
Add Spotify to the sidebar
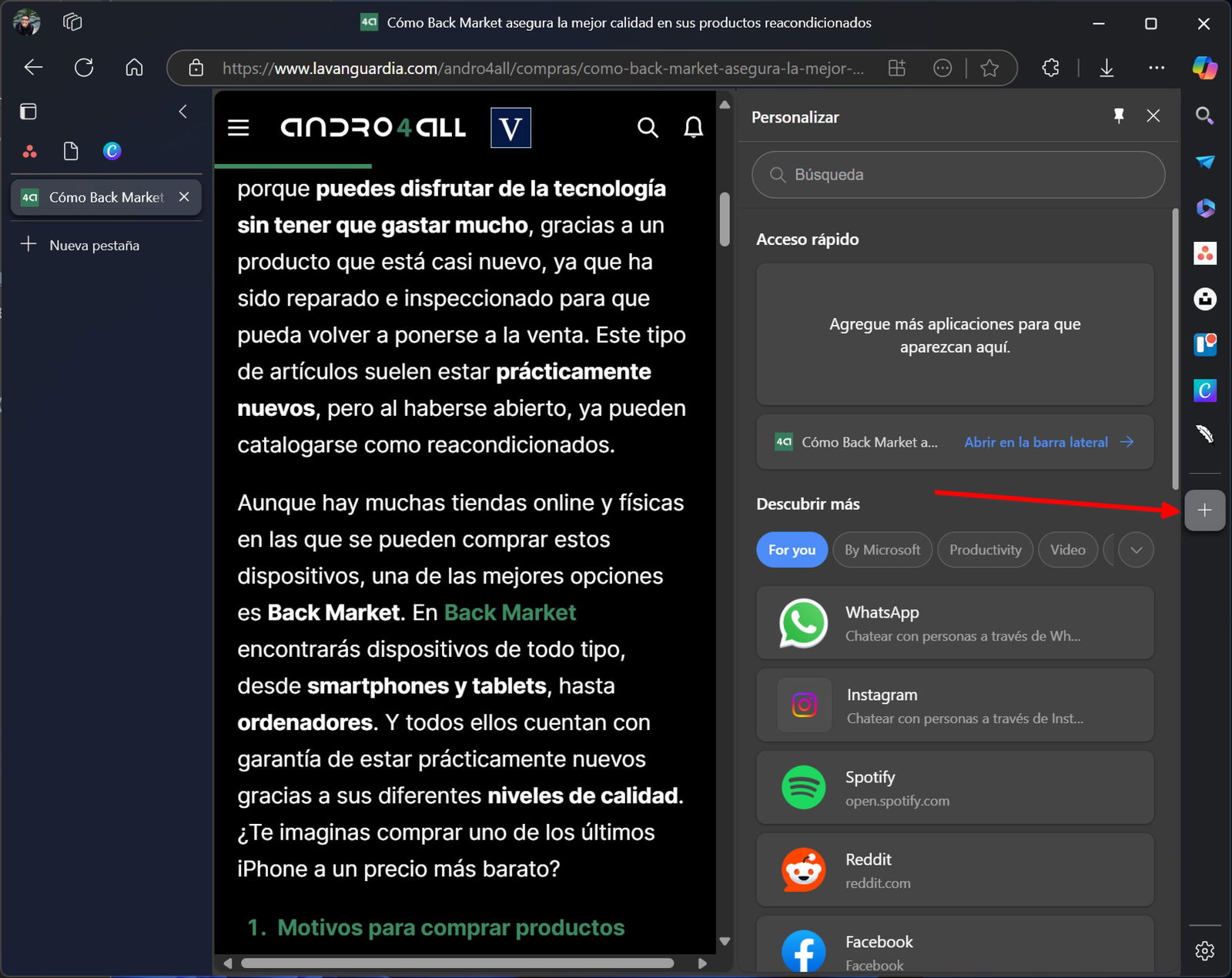click(x=955, y=788)
